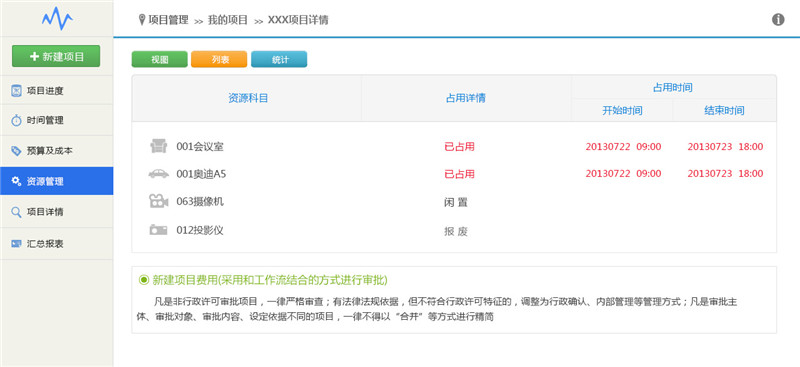Screen dimensions: 800x367
Task: Click 报废 status for 012投影仪
Action: pos(456,232)
